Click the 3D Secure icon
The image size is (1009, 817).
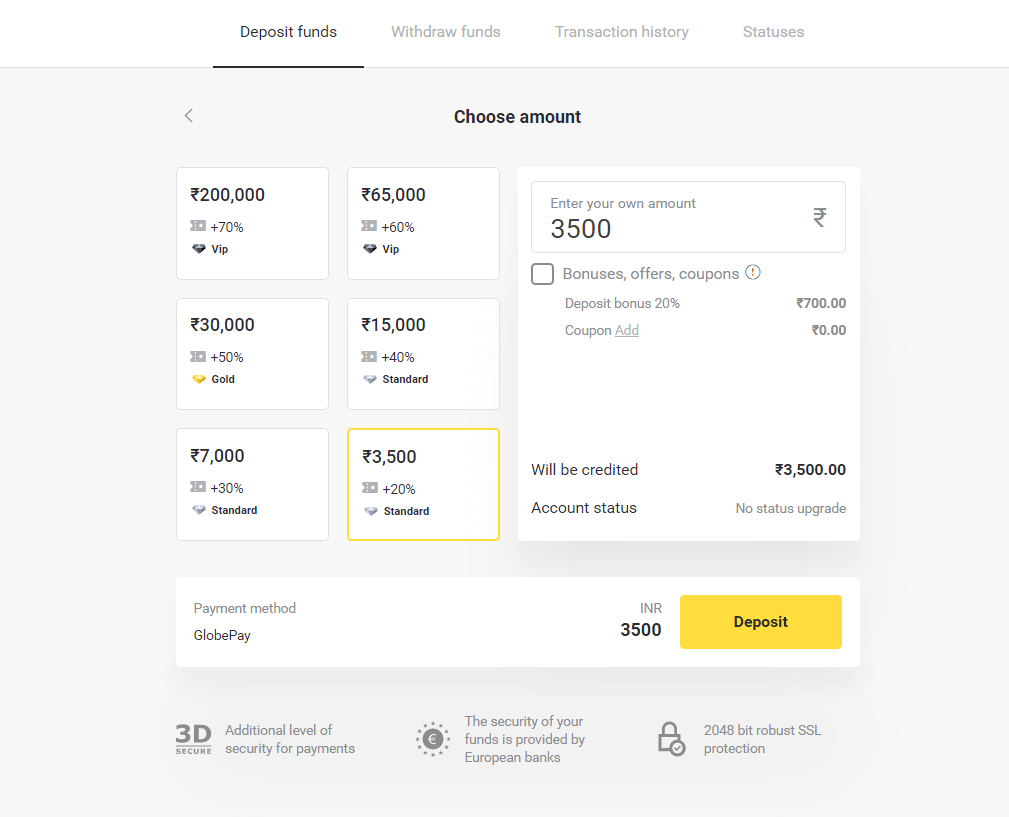tap(193, 739)
